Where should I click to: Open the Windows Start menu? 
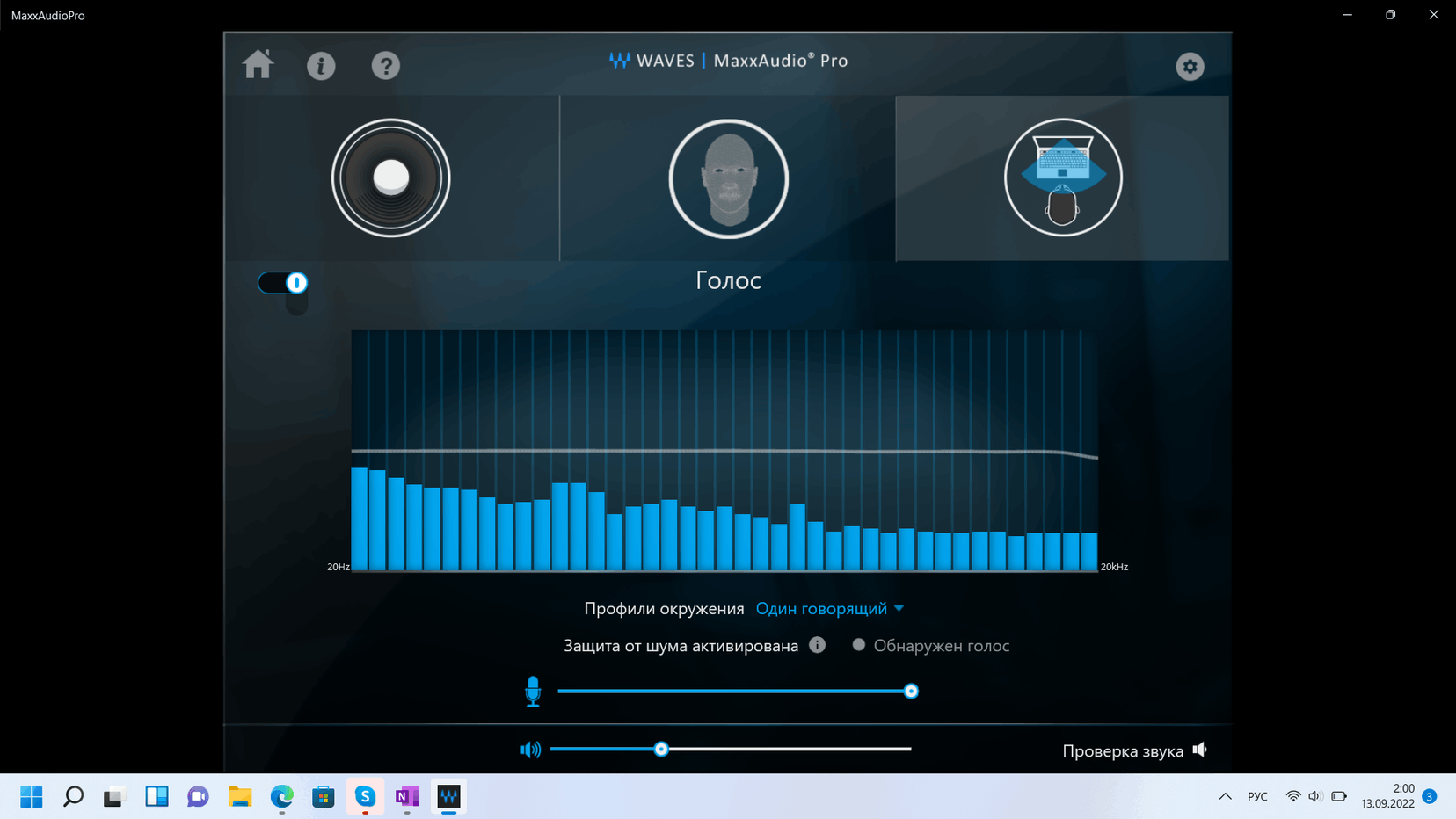click(x=32, y=797)
